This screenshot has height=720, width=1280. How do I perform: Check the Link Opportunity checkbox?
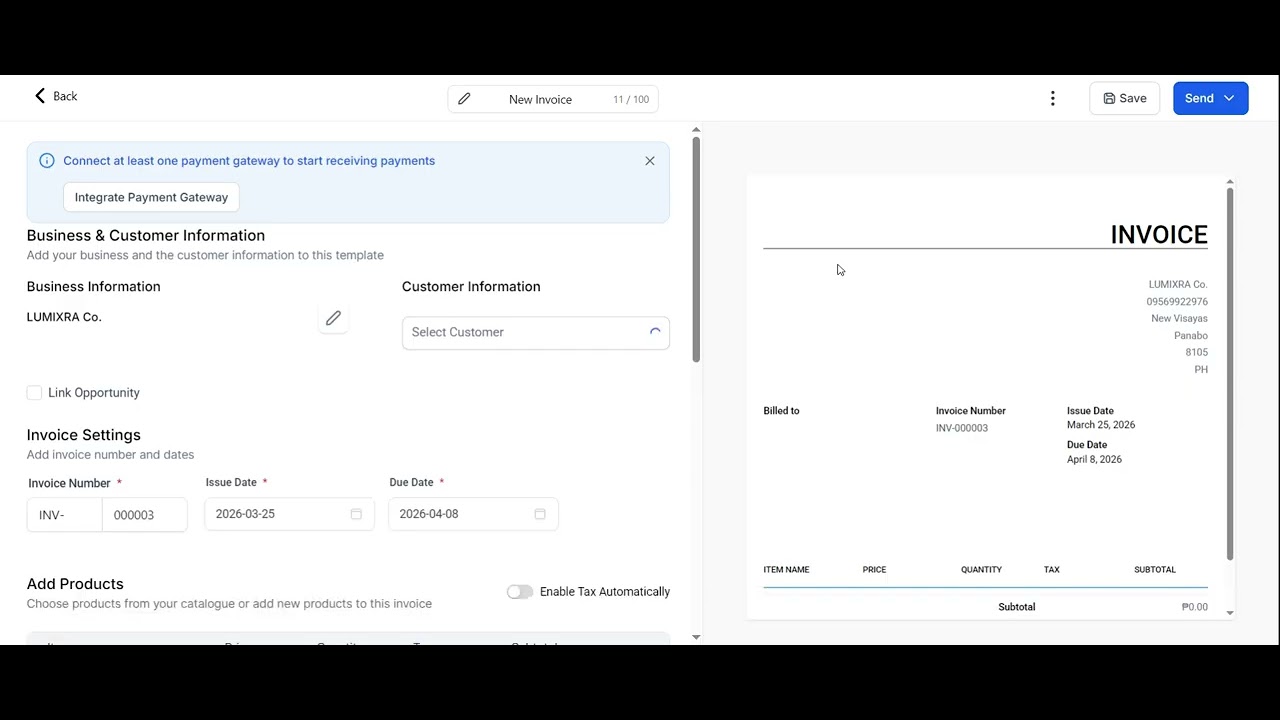click(35, 393)
